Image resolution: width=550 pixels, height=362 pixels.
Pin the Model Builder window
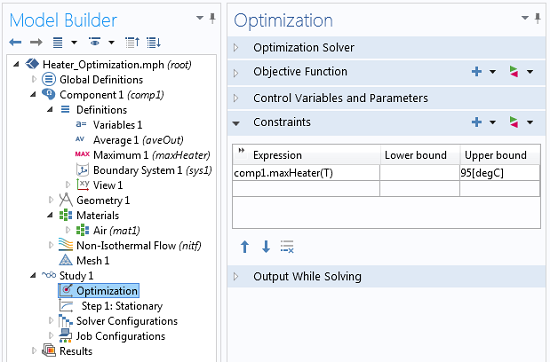pos(212,18)
